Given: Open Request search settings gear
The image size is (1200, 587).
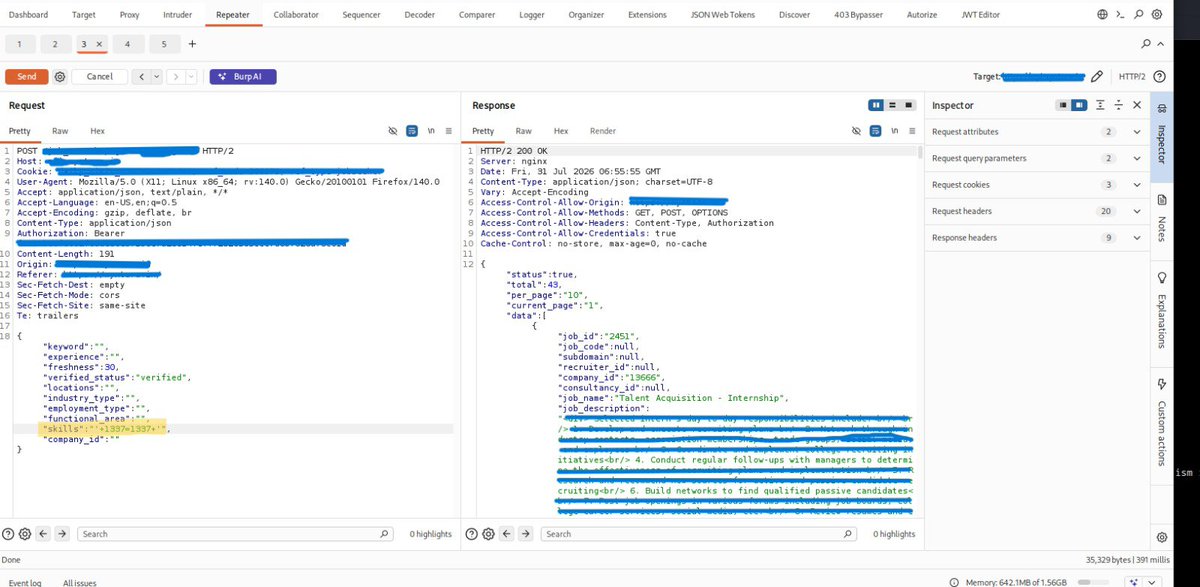Looking at the screenshot, I should (25, 534).
